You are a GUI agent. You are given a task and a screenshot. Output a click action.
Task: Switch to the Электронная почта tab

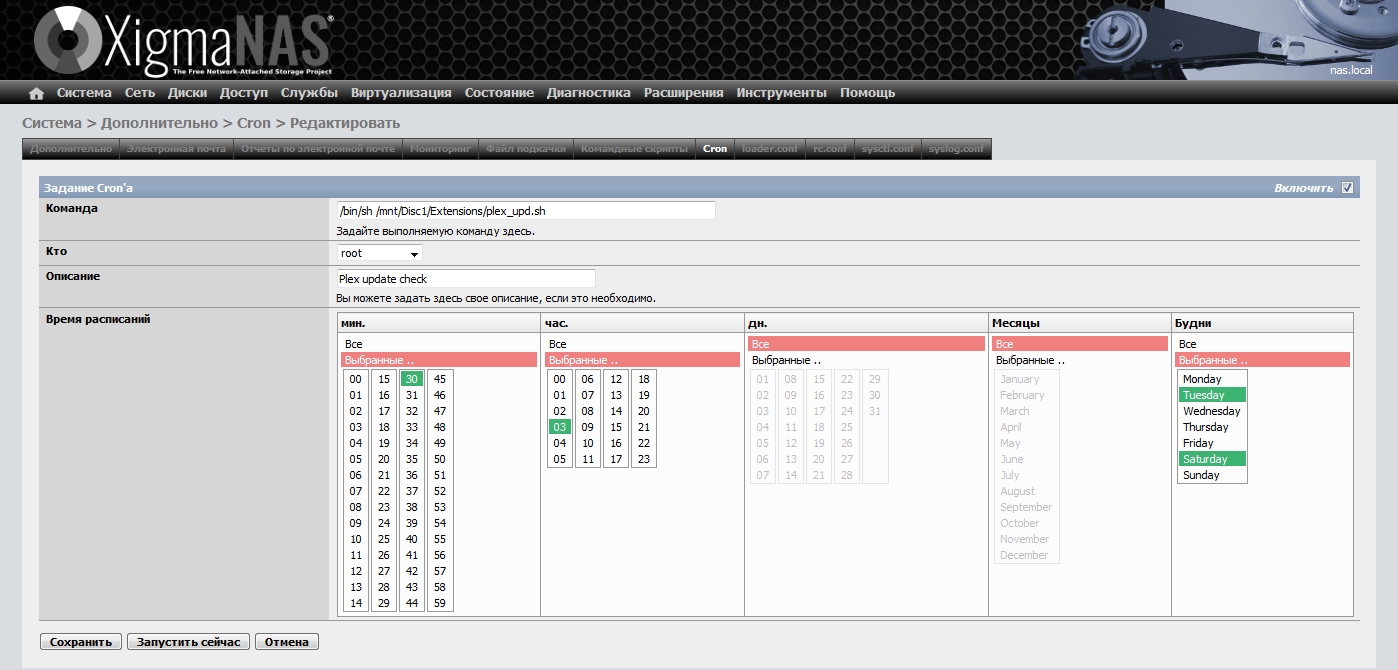[176, 149]
